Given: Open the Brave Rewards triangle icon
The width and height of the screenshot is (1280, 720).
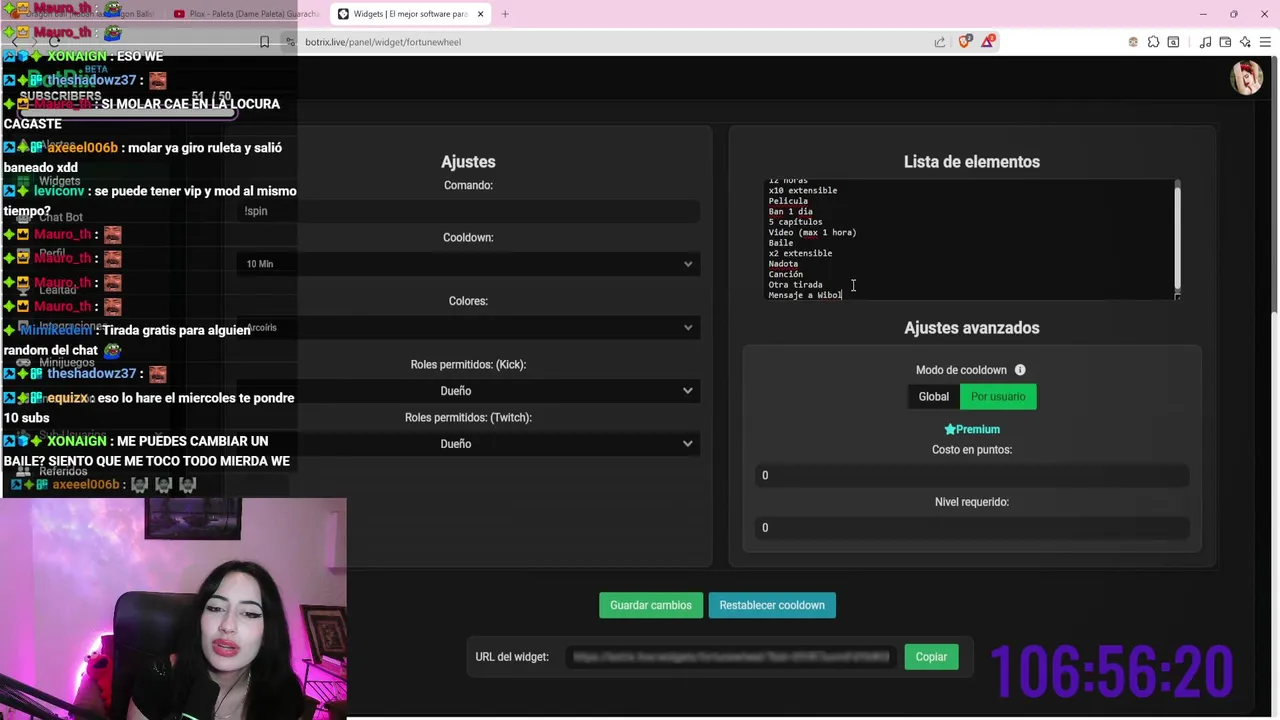Looking at the screenshot, I should 988,41.
